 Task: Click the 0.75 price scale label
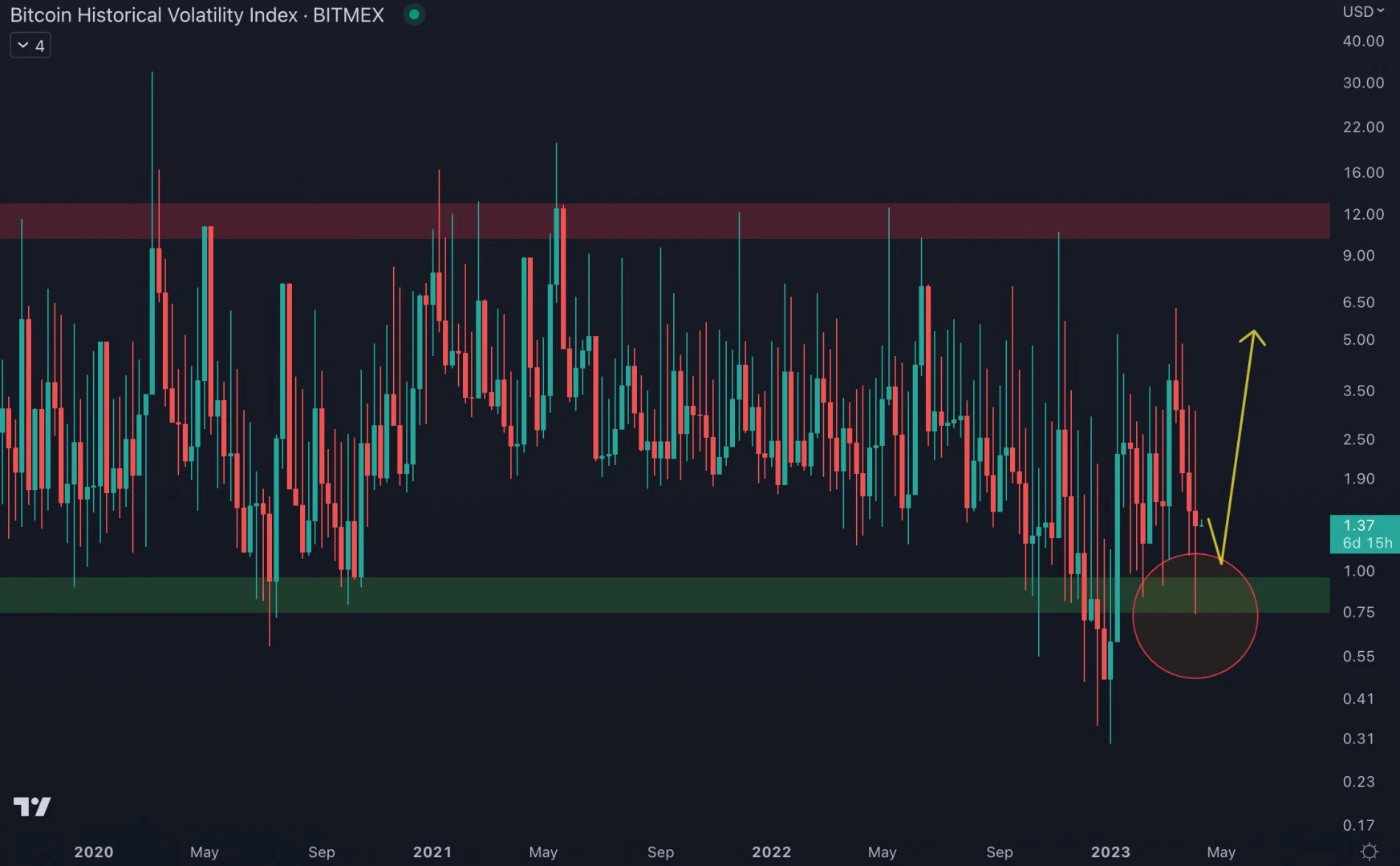(1359, 613)
